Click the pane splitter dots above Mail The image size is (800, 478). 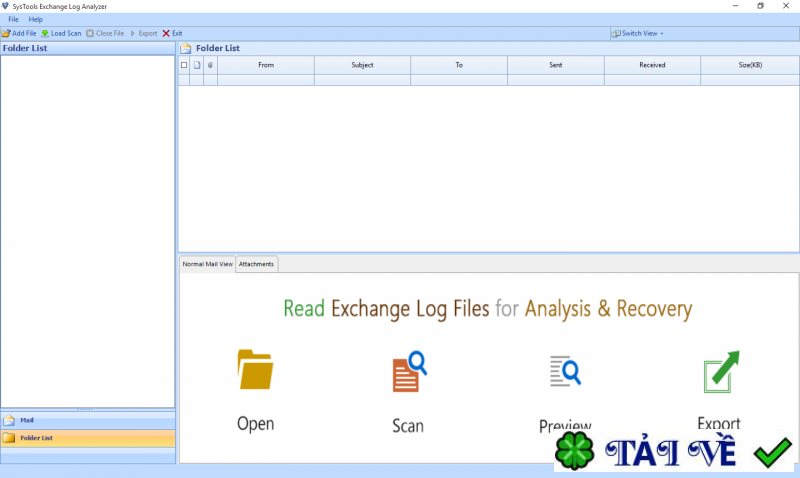pyautogui.click(x=85, y=409)
